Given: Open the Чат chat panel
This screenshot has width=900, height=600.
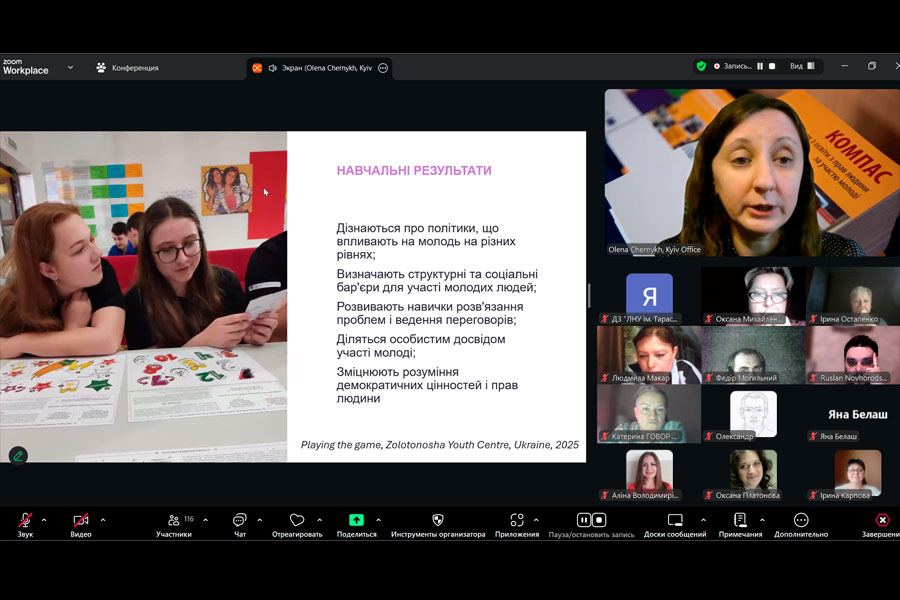Looking at the screenshot, I should (240, 521).
